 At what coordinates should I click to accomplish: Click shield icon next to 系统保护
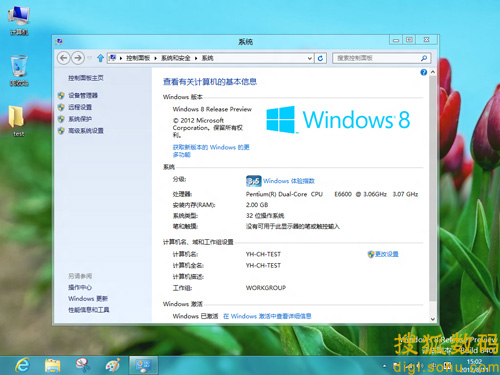coord(61,119)
